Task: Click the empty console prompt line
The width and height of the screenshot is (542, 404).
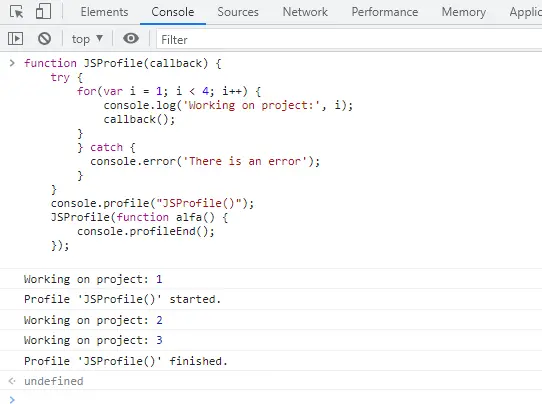Action: tap(271, 399)
